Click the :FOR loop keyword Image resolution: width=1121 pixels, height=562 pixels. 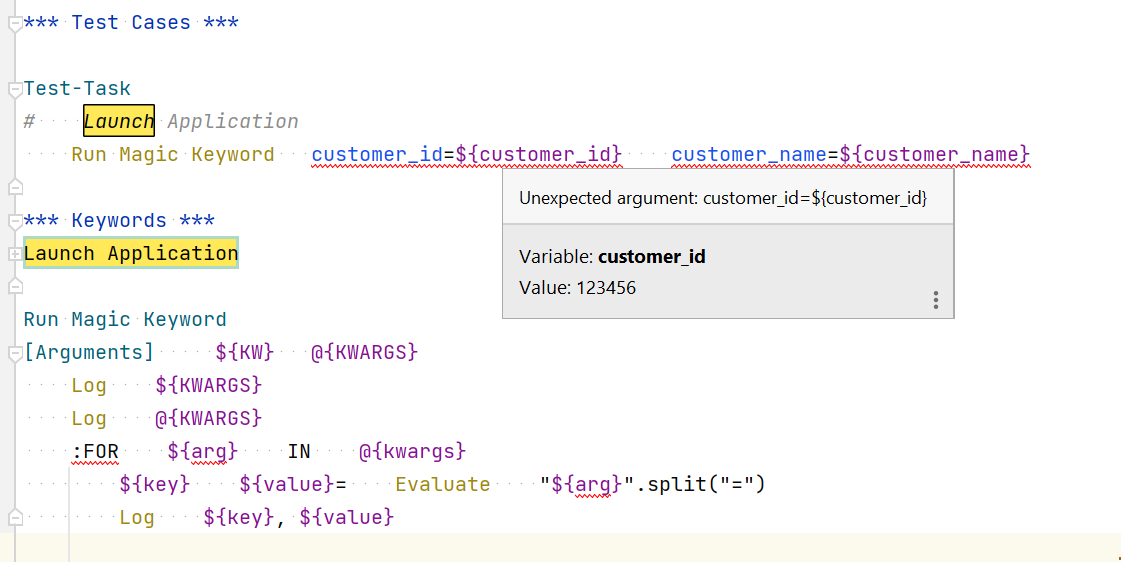tap(95, 452)
